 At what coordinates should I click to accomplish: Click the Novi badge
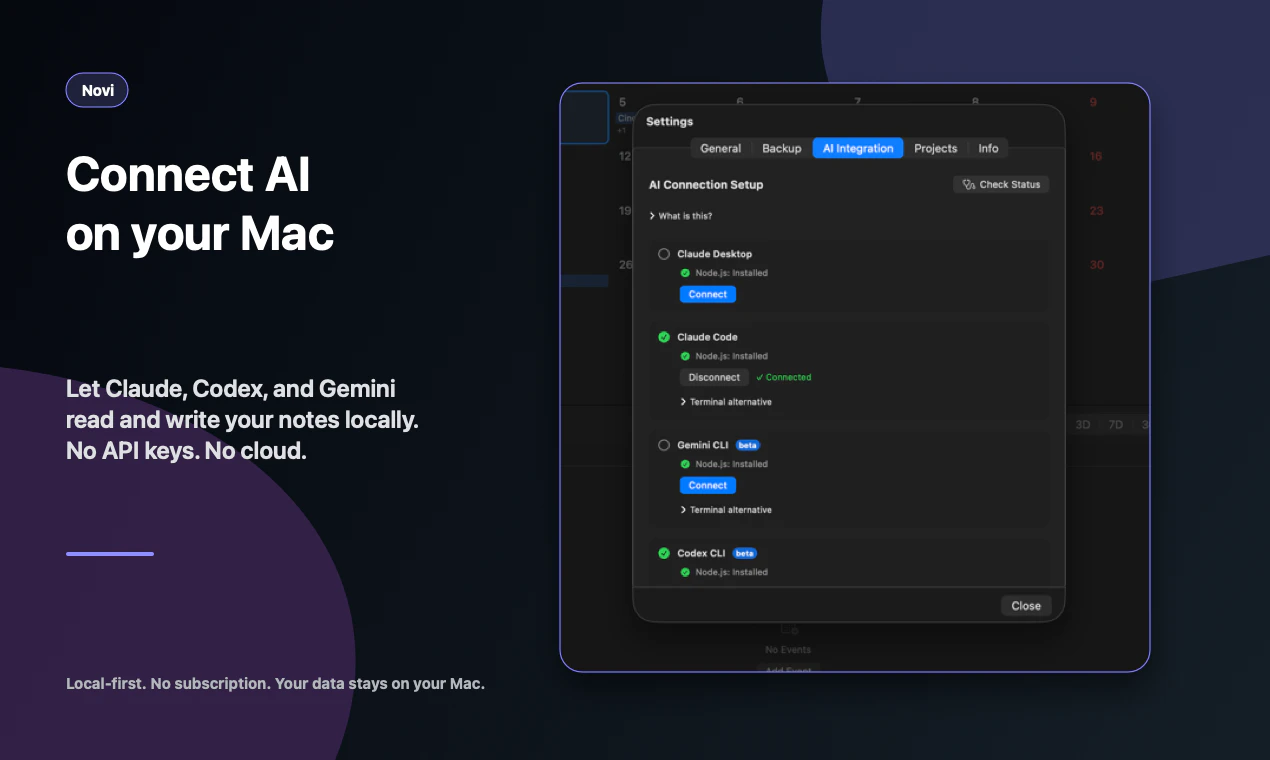pyautogui.click(x=97, y=90)
